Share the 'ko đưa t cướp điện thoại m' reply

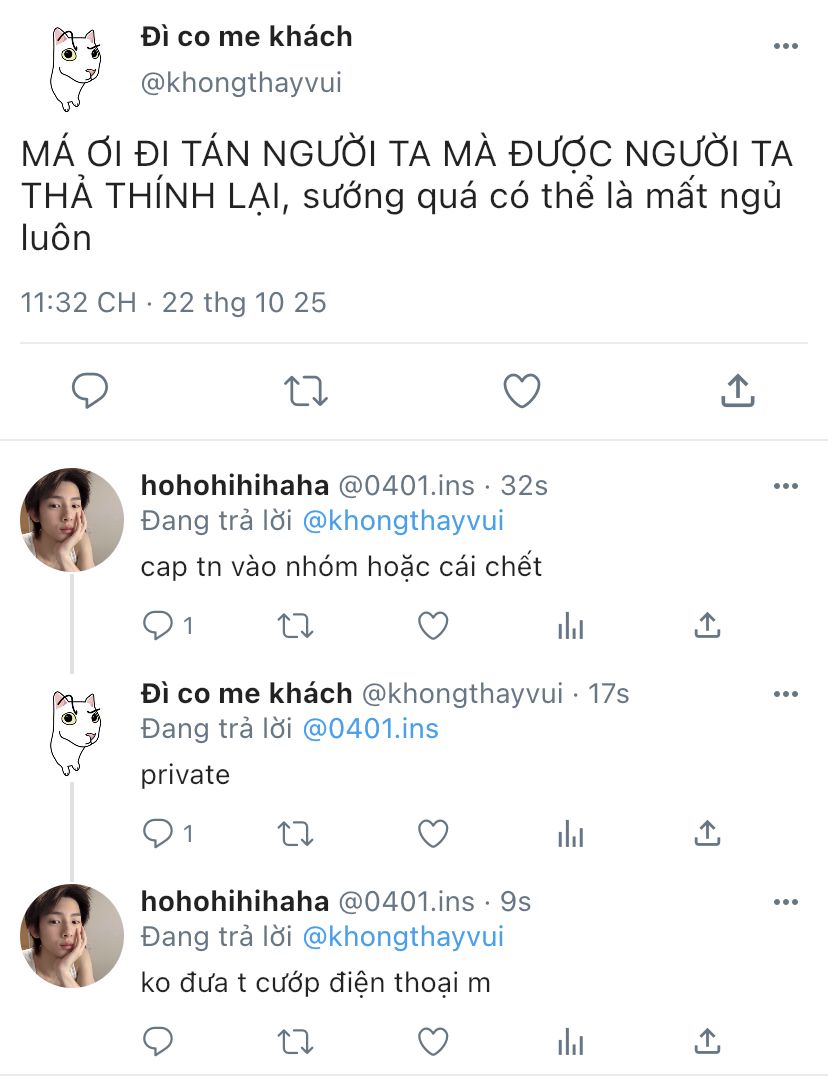(707, 1041)
